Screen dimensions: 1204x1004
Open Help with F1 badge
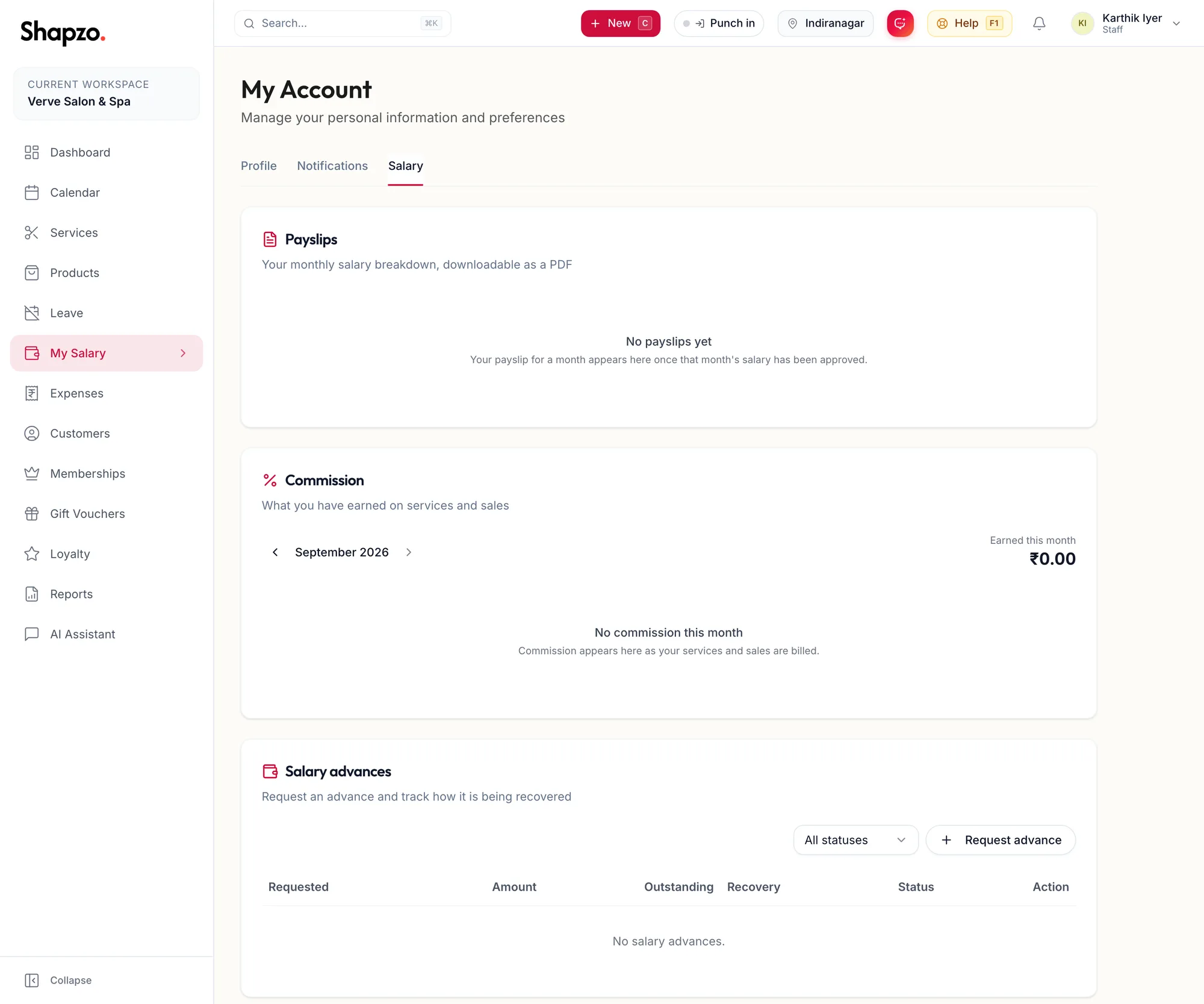(969, 23)
